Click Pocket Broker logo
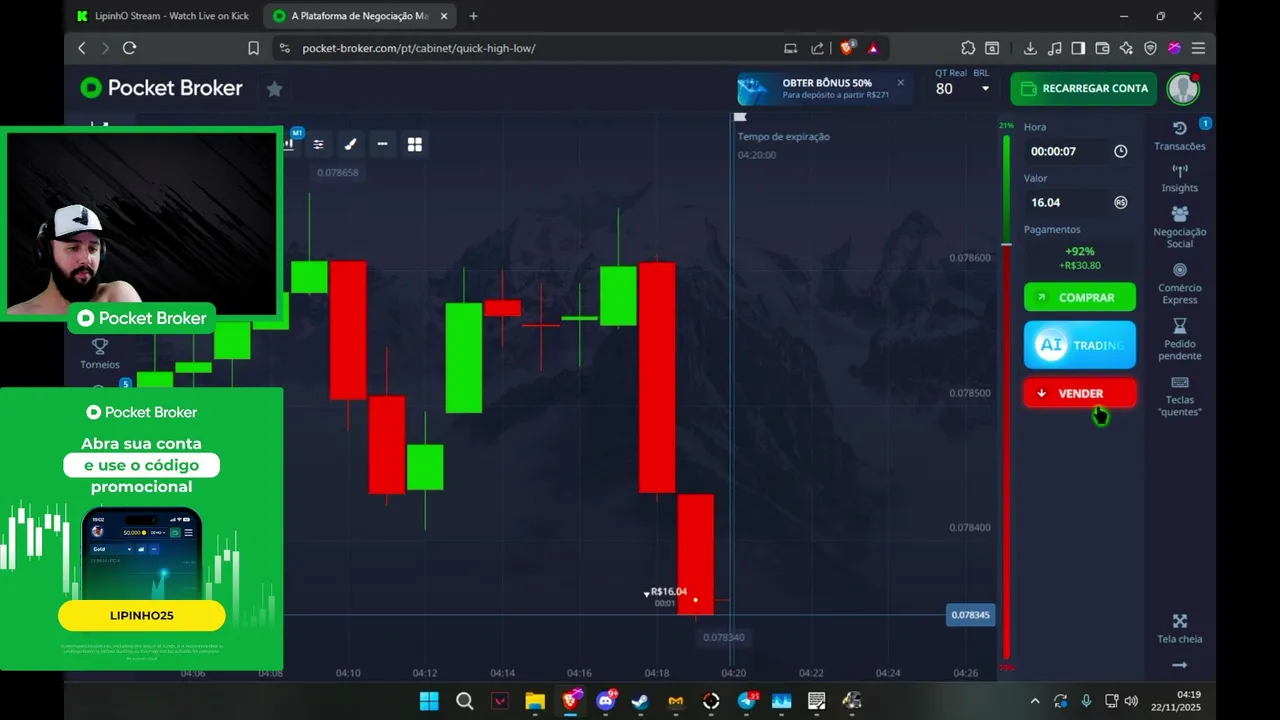Viewport: 1280px width, 720px height. 162,88
